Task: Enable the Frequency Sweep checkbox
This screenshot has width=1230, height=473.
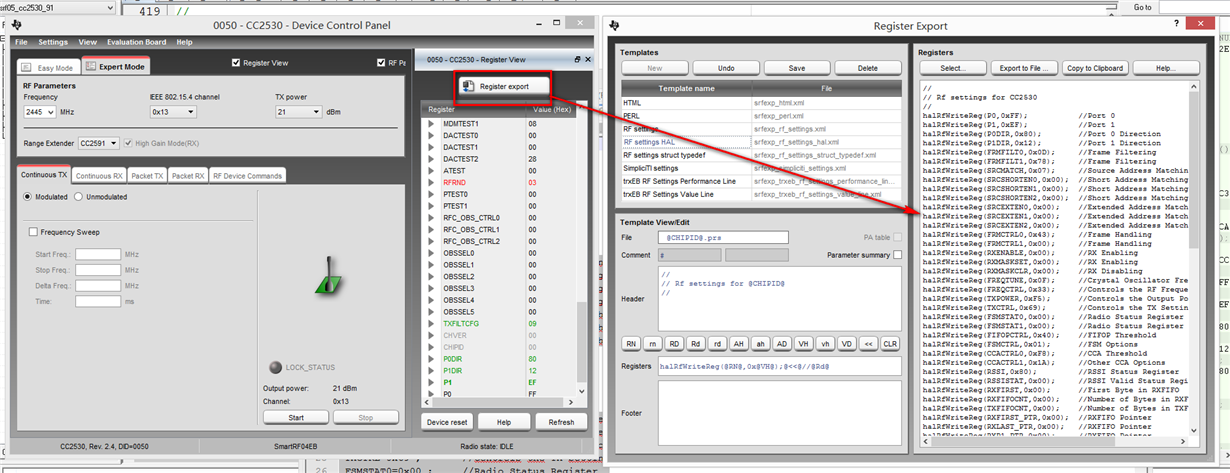Action: tap(33, 232)
